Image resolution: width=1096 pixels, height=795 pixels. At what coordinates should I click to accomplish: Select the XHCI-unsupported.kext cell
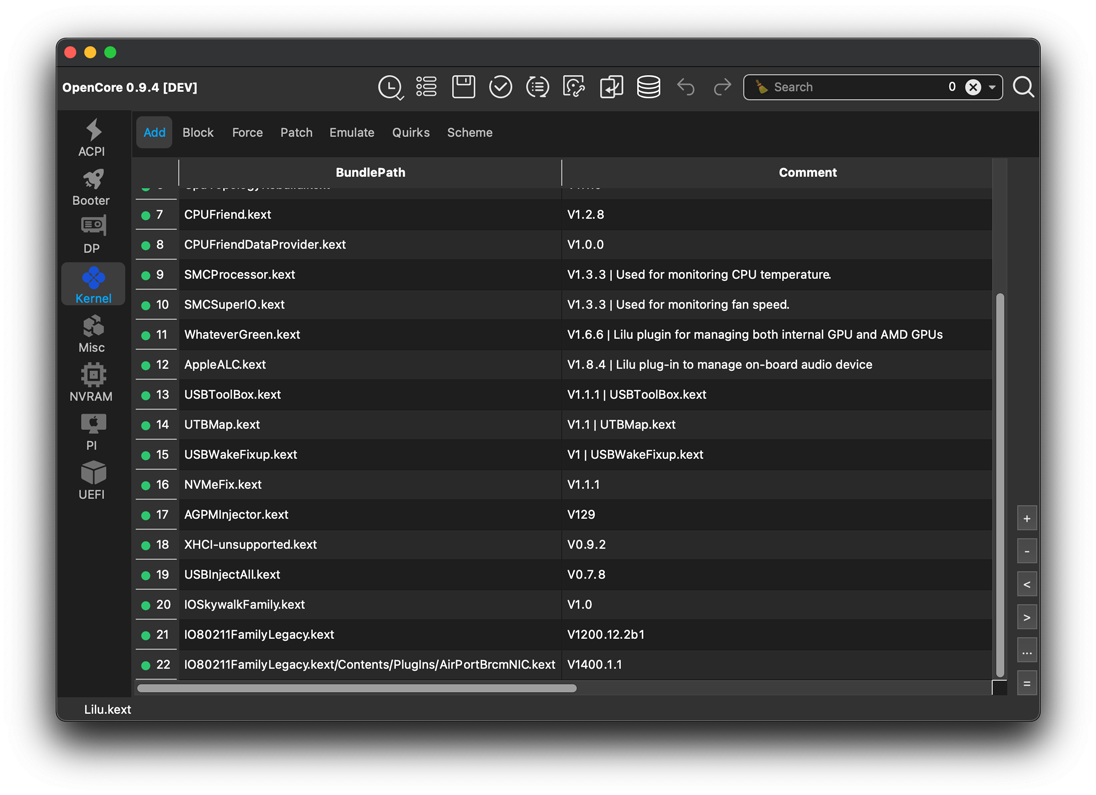click(x=370, y=545)
